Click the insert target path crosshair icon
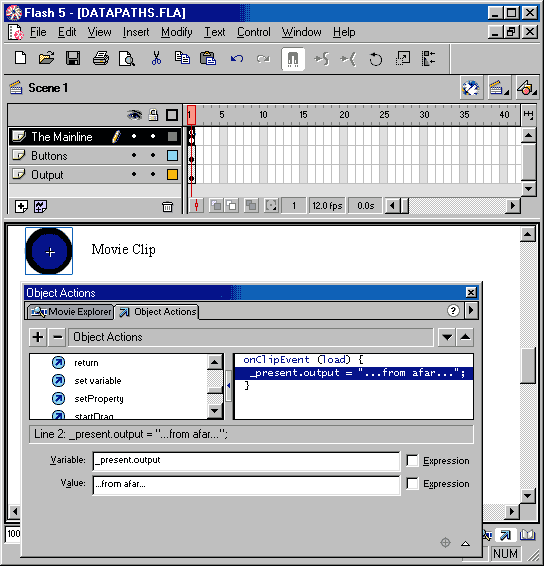The height and width of the screenshot is (566, 544). click(x=445, y=543)
